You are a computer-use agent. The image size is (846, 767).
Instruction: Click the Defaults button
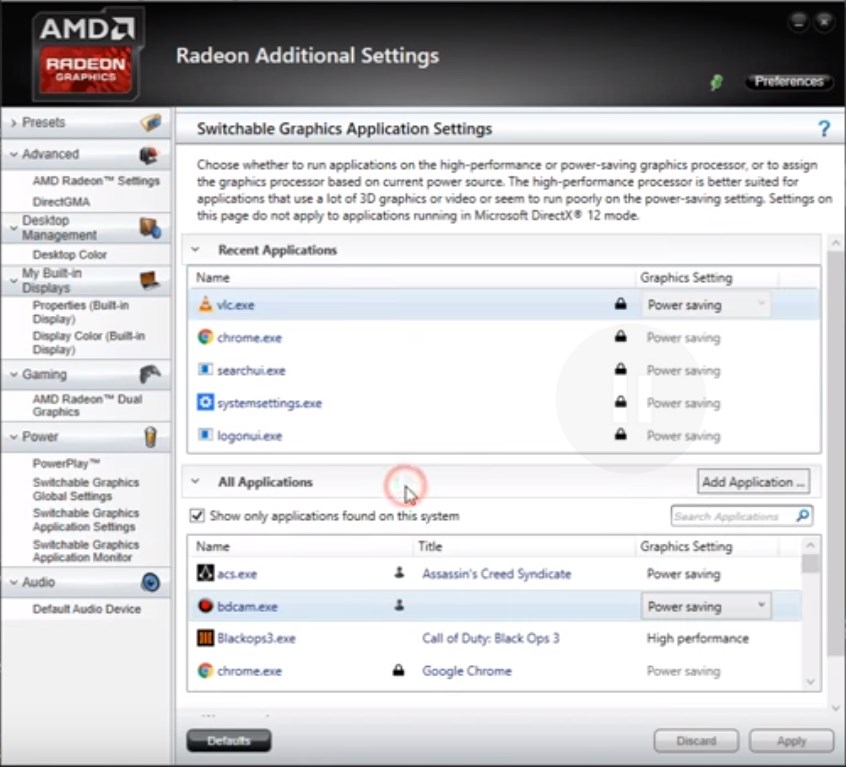[229, 741]
